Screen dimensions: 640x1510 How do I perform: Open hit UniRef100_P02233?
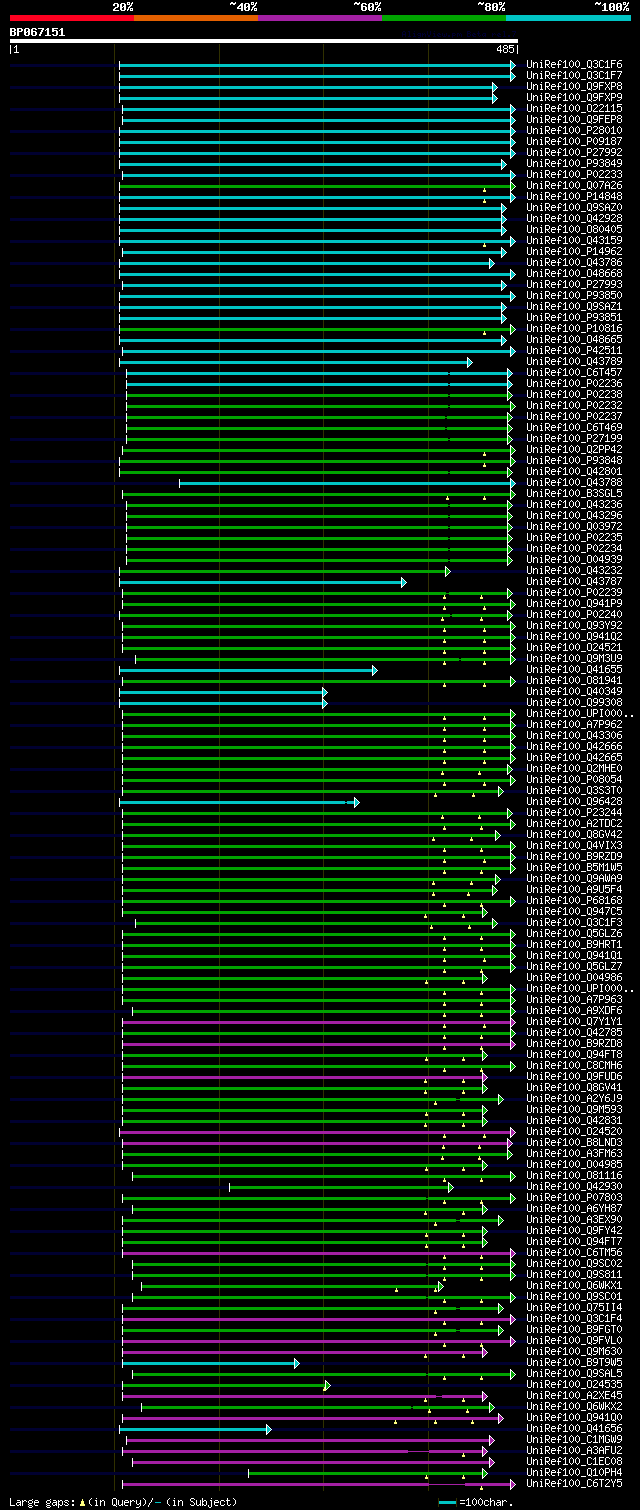tap(575, 175)
